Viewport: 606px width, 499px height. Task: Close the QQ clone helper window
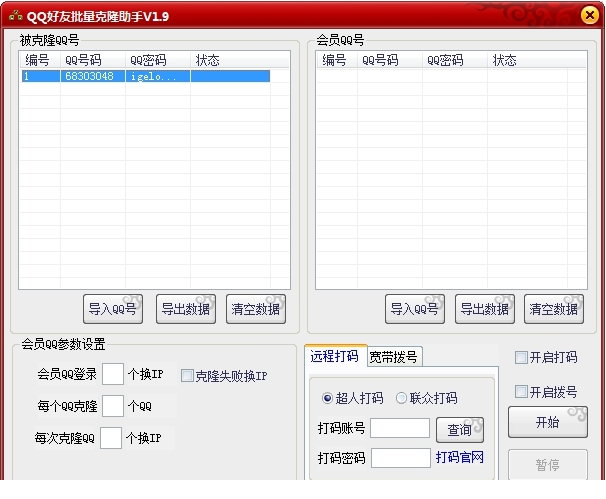[590, 15]
